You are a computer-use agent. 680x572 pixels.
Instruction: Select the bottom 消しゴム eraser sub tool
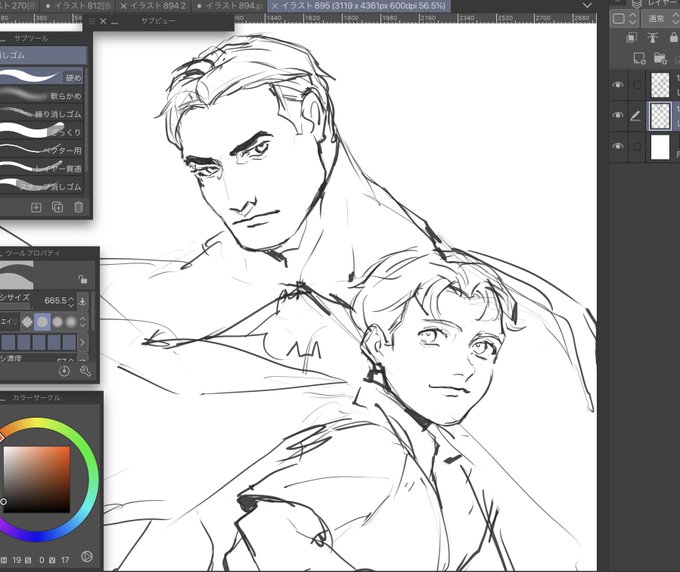click(41, 186)
